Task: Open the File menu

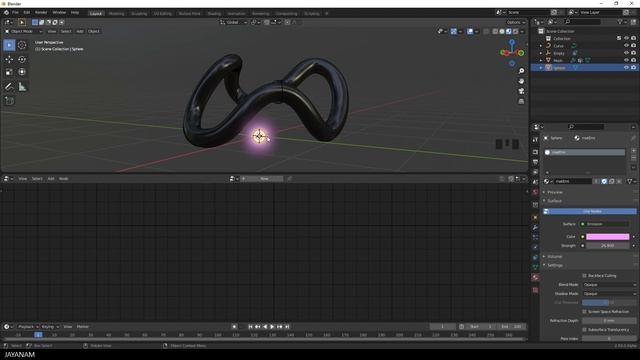Action: pyautogui.click(x=15, y=13)
